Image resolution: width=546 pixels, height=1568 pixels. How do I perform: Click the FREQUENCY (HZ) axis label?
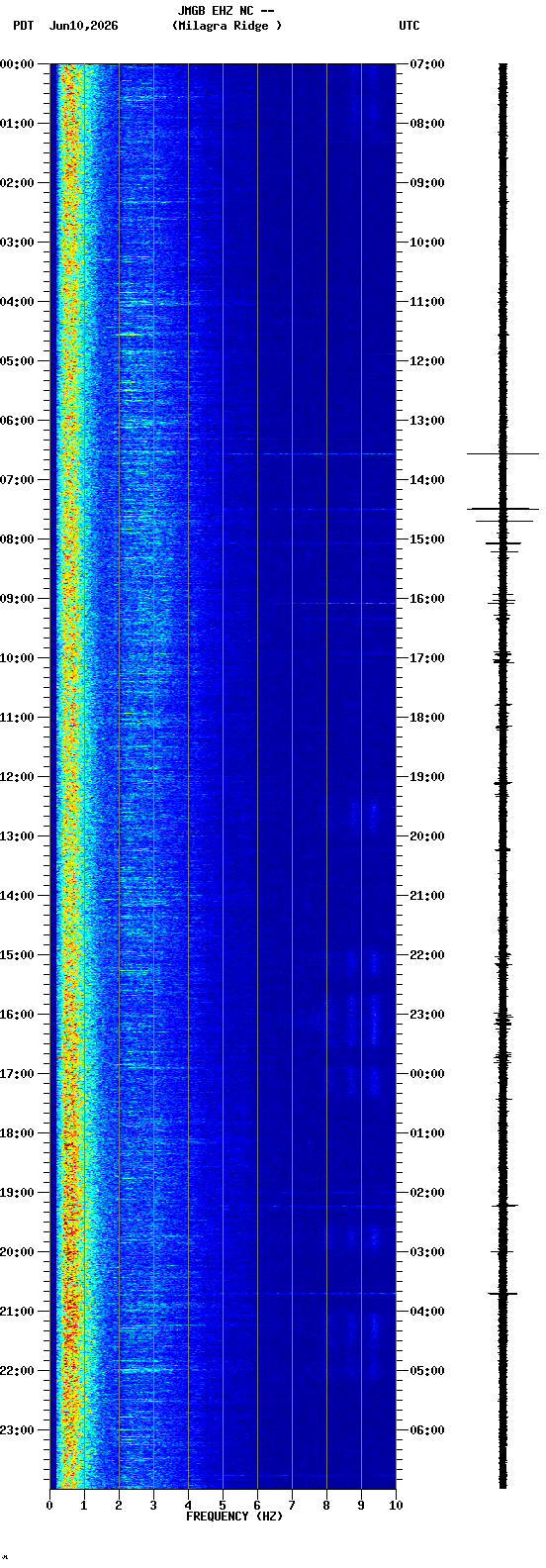(234, 1517)
